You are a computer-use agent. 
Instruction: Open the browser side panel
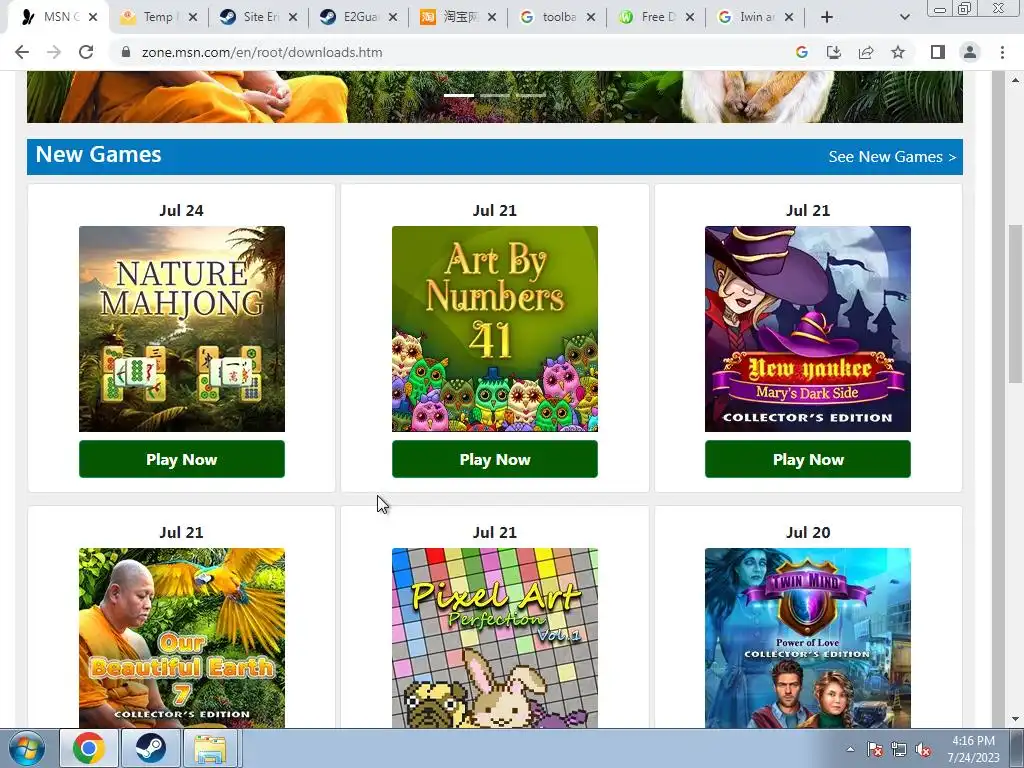coord(938,52)
